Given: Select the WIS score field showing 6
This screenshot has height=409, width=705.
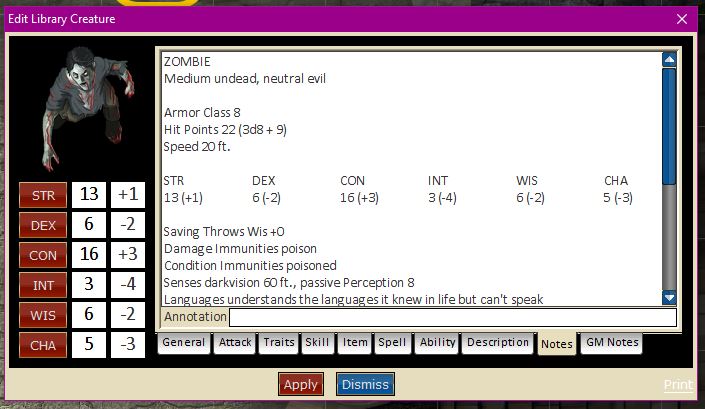Looking at the screenshot, I should pos(89,314).
